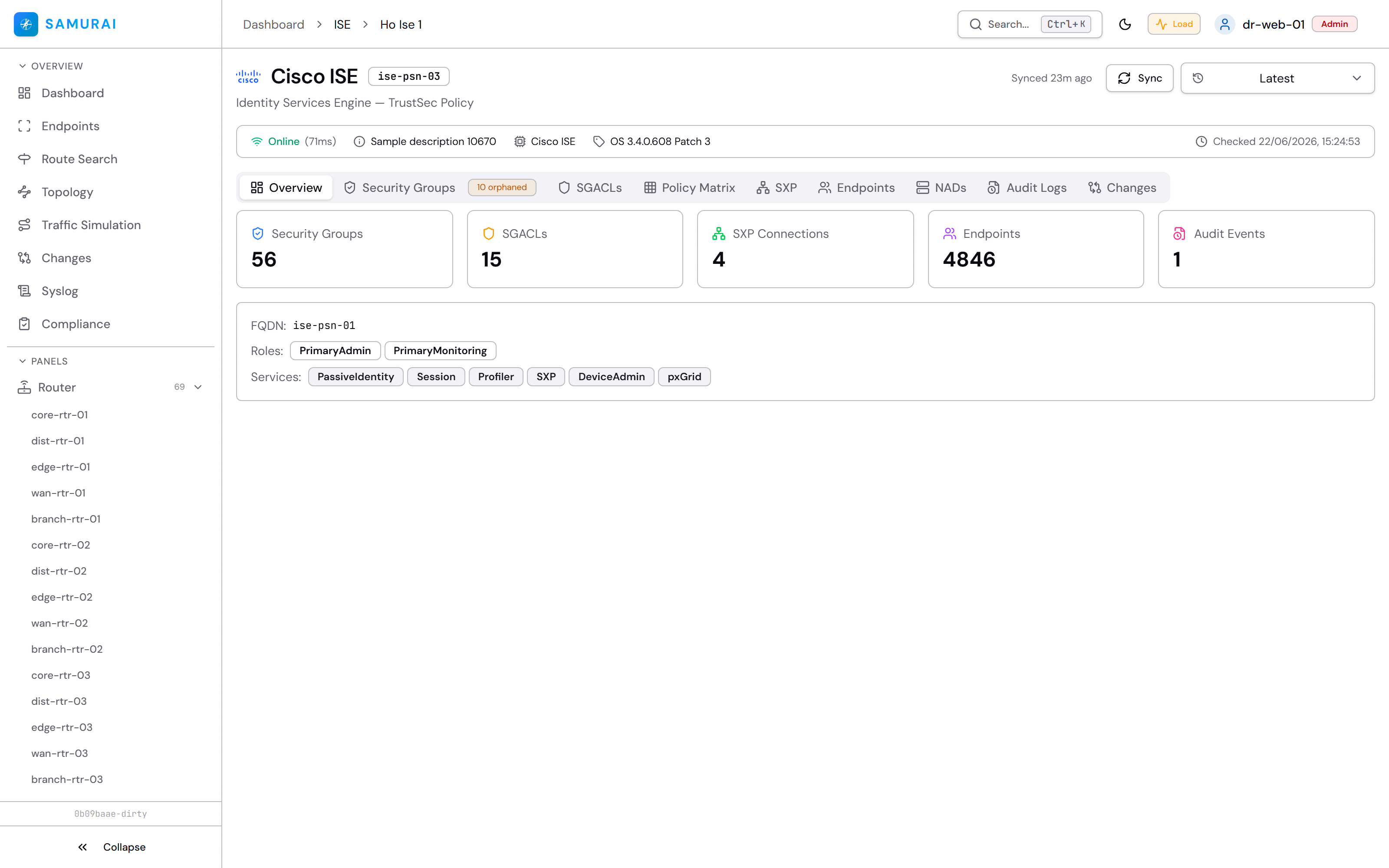This screenshot has height=868, width=1389.
Task: Open the SXP tab
Action: click(x=777, y=188)
